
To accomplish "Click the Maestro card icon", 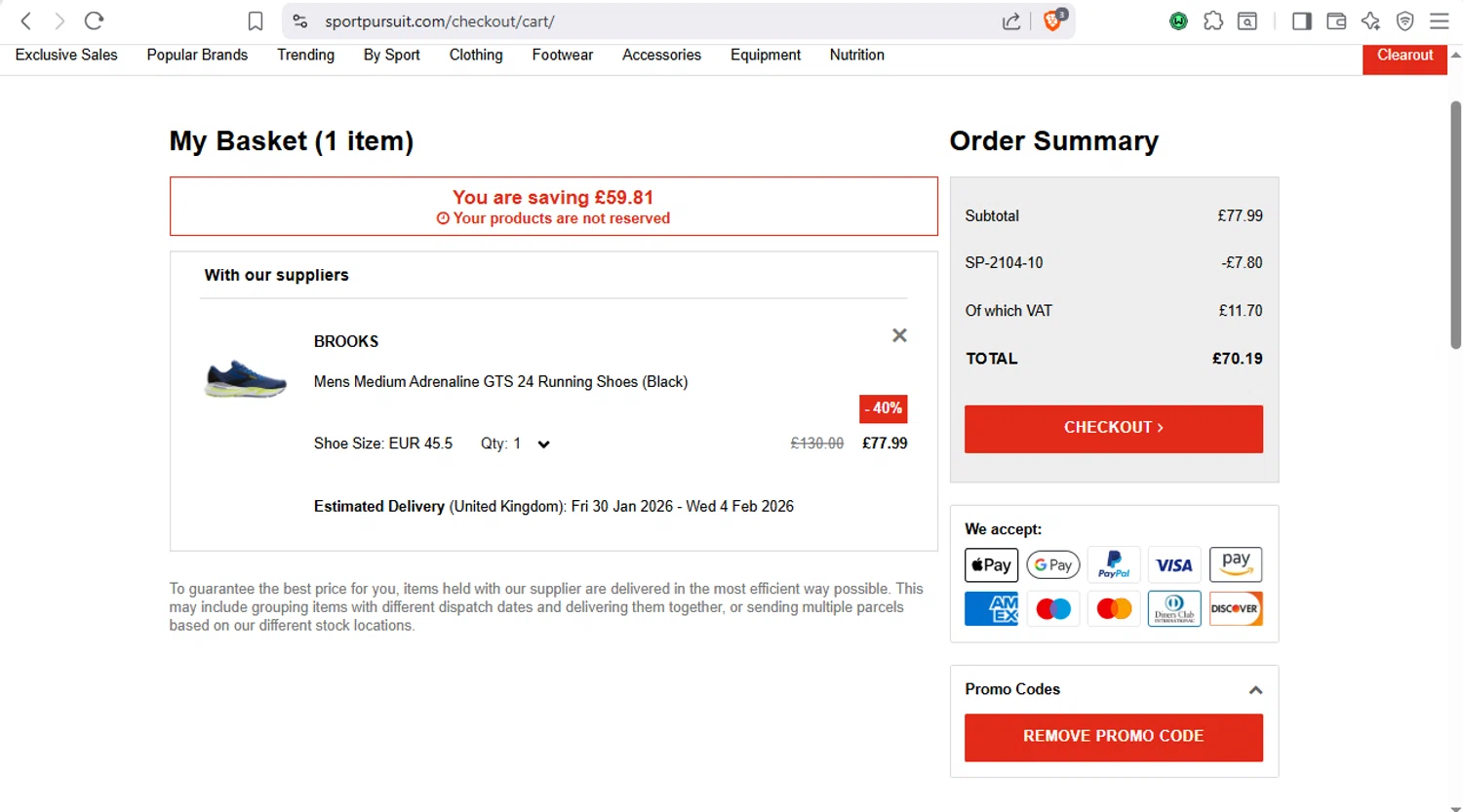I will 1053,609.
